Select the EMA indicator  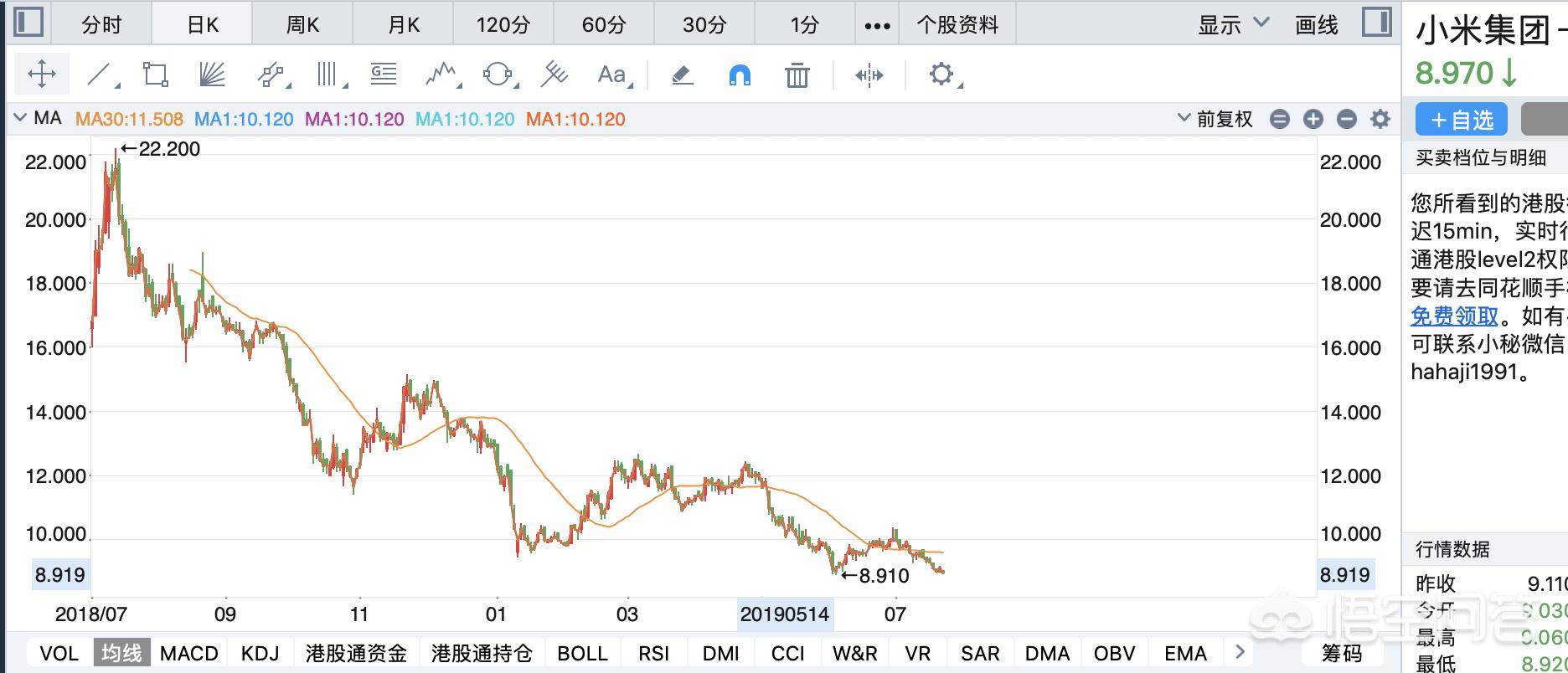click(1185, 653)
